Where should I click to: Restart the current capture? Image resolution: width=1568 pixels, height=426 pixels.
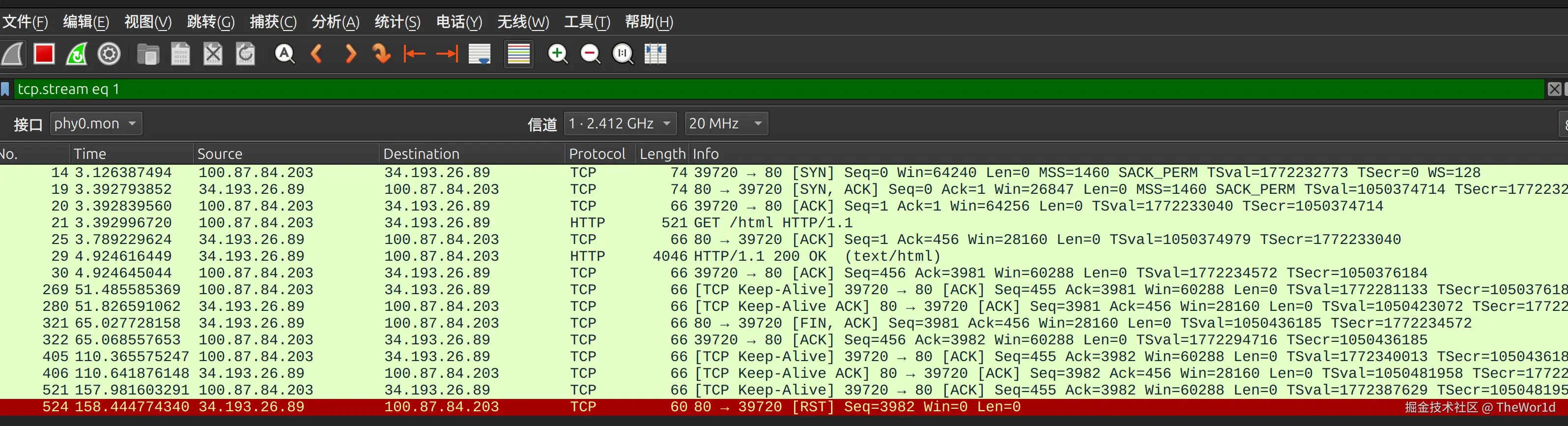[x=77, y=54]
